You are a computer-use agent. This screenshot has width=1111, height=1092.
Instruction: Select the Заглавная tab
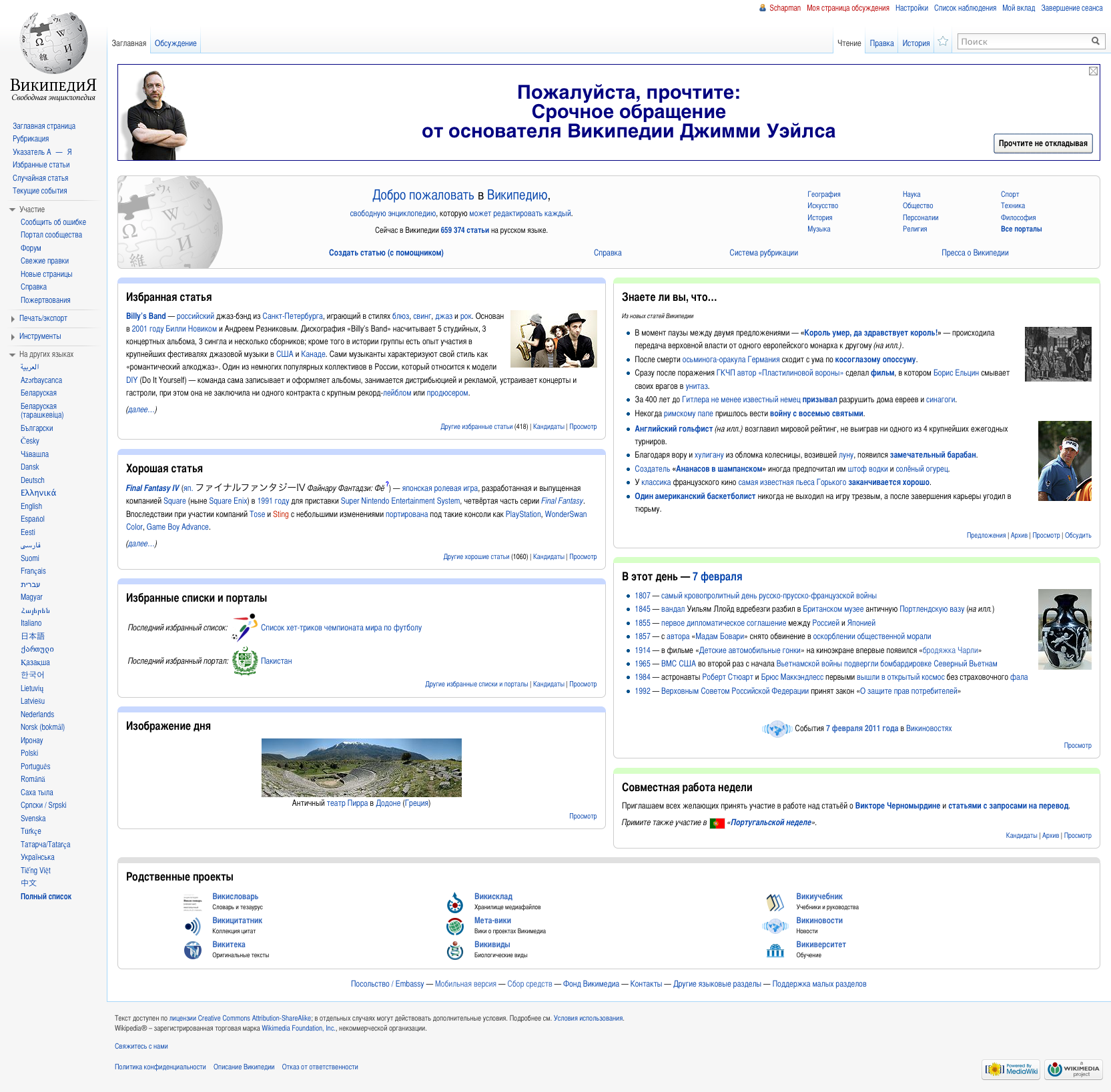[129, 43]
